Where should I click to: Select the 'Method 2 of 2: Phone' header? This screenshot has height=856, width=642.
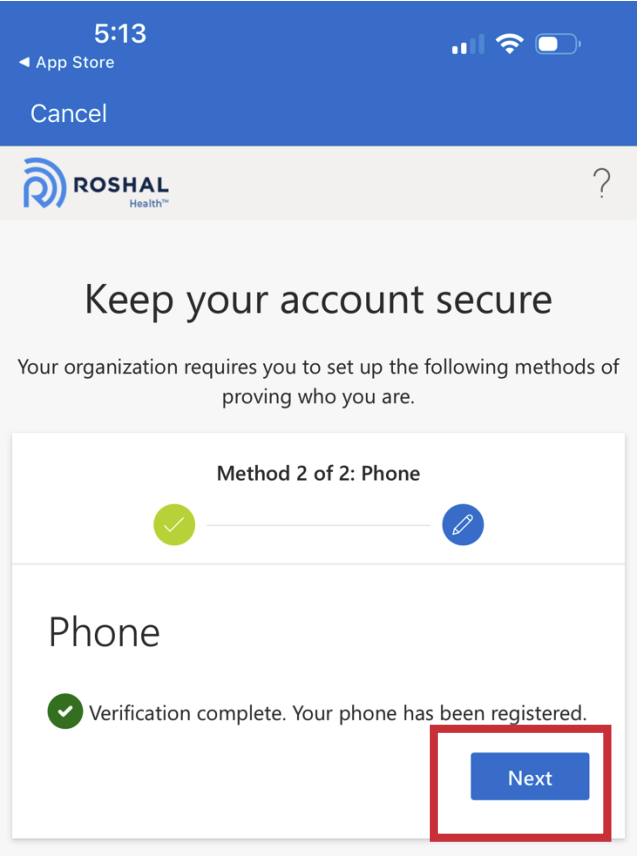318,473
